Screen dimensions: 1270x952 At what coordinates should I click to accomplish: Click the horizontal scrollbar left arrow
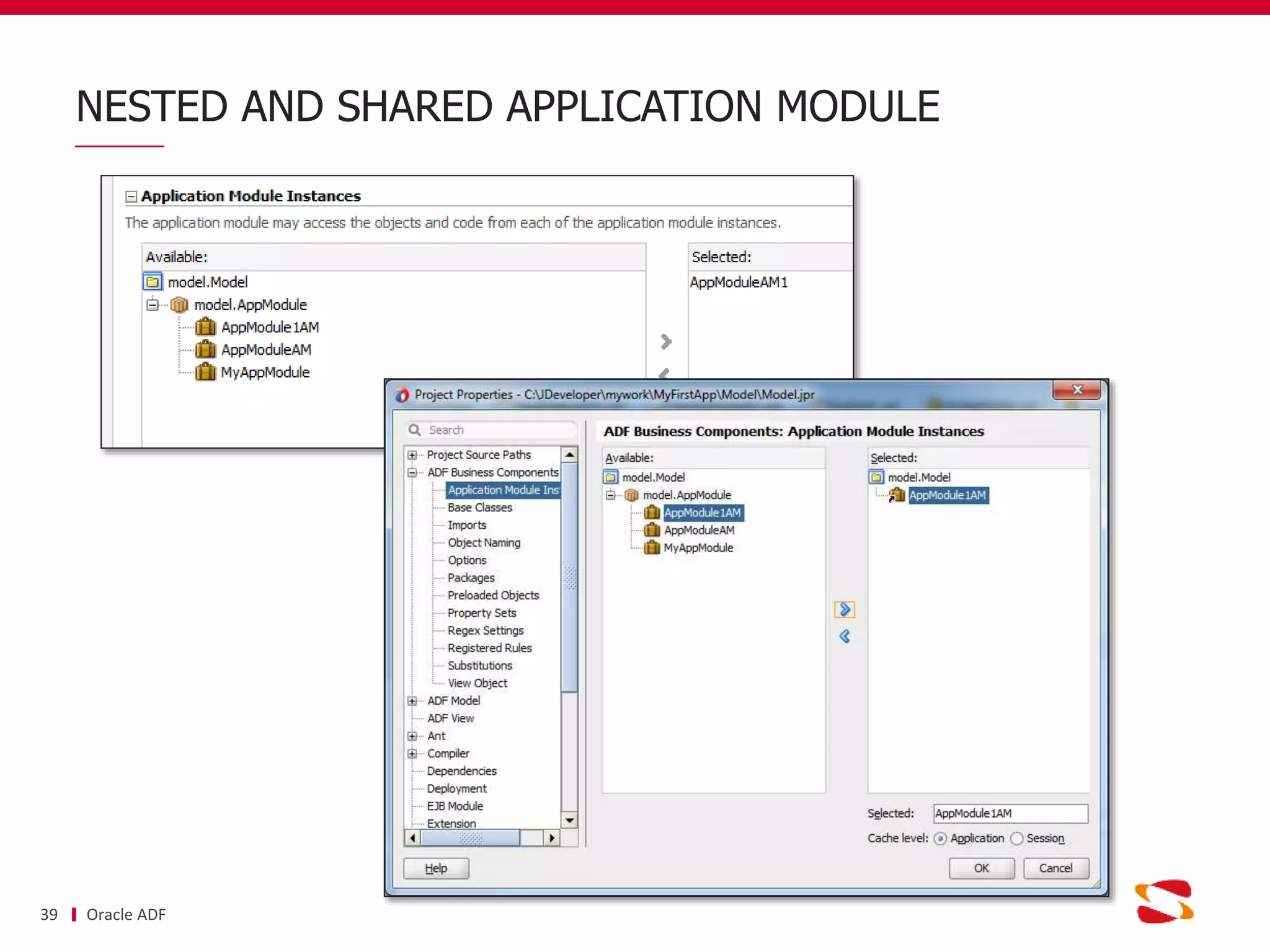pos(412,839)
